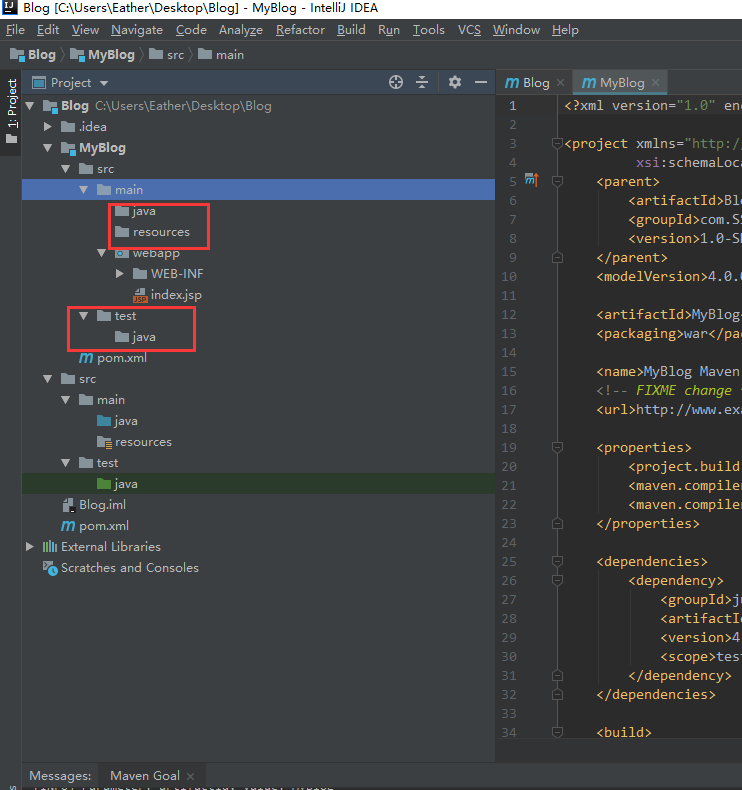Click the locate/scroll from source target icon

point(396,82)
